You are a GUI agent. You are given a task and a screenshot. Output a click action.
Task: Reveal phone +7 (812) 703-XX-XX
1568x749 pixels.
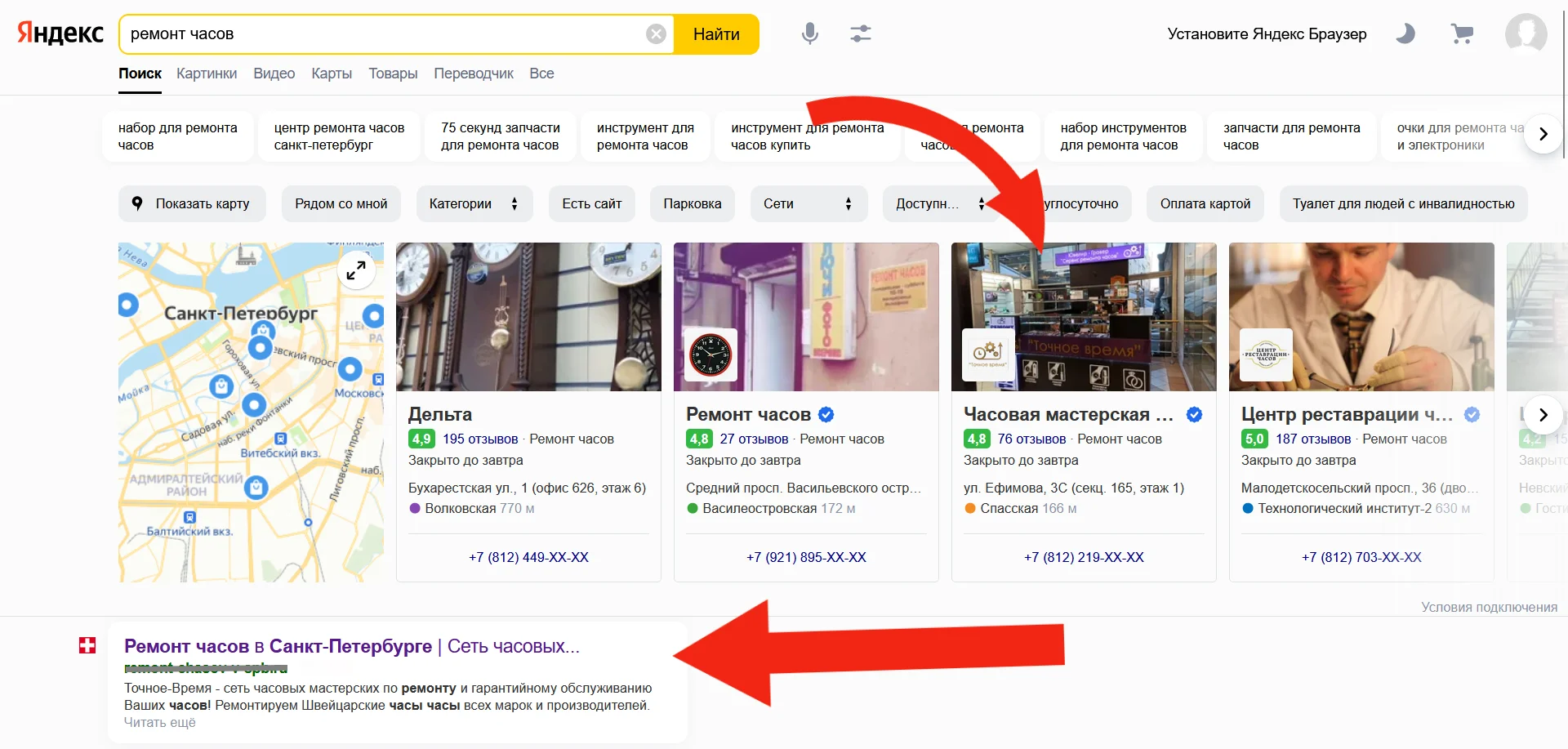click(x=1361, y=557)
